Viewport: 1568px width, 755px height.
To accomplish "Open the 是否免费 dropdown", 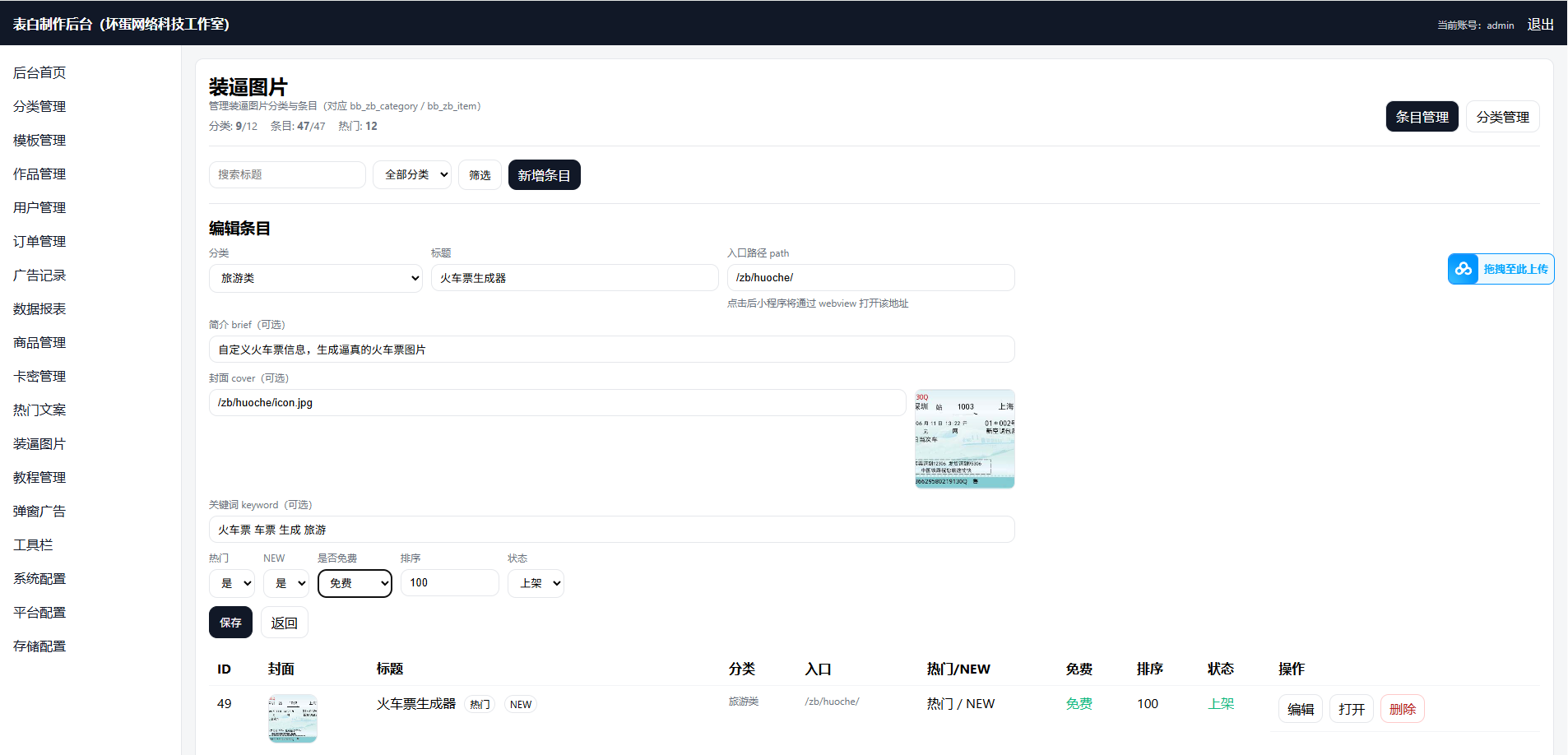I will (355, 583).
